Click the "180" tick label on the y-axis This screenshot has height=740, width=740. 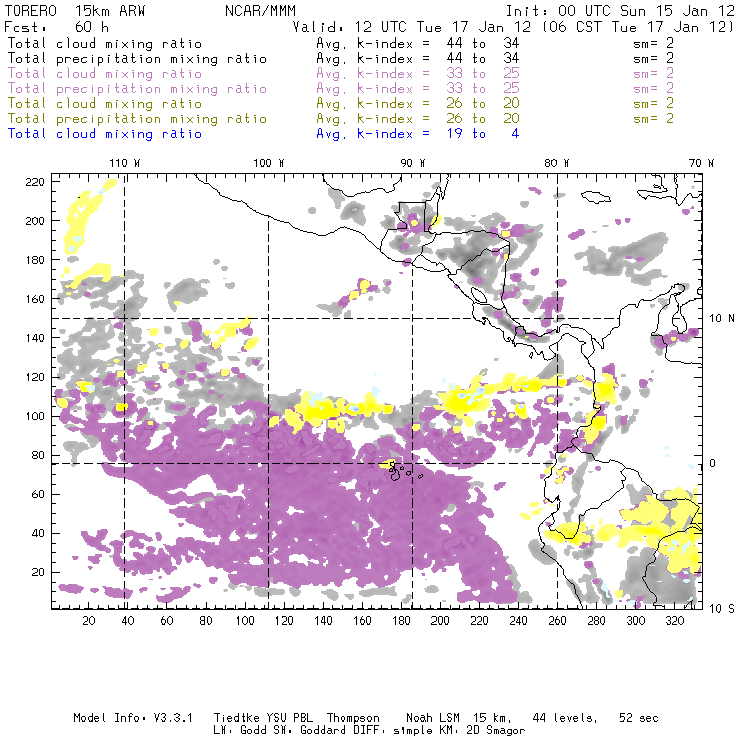click(x=35, y=260)
